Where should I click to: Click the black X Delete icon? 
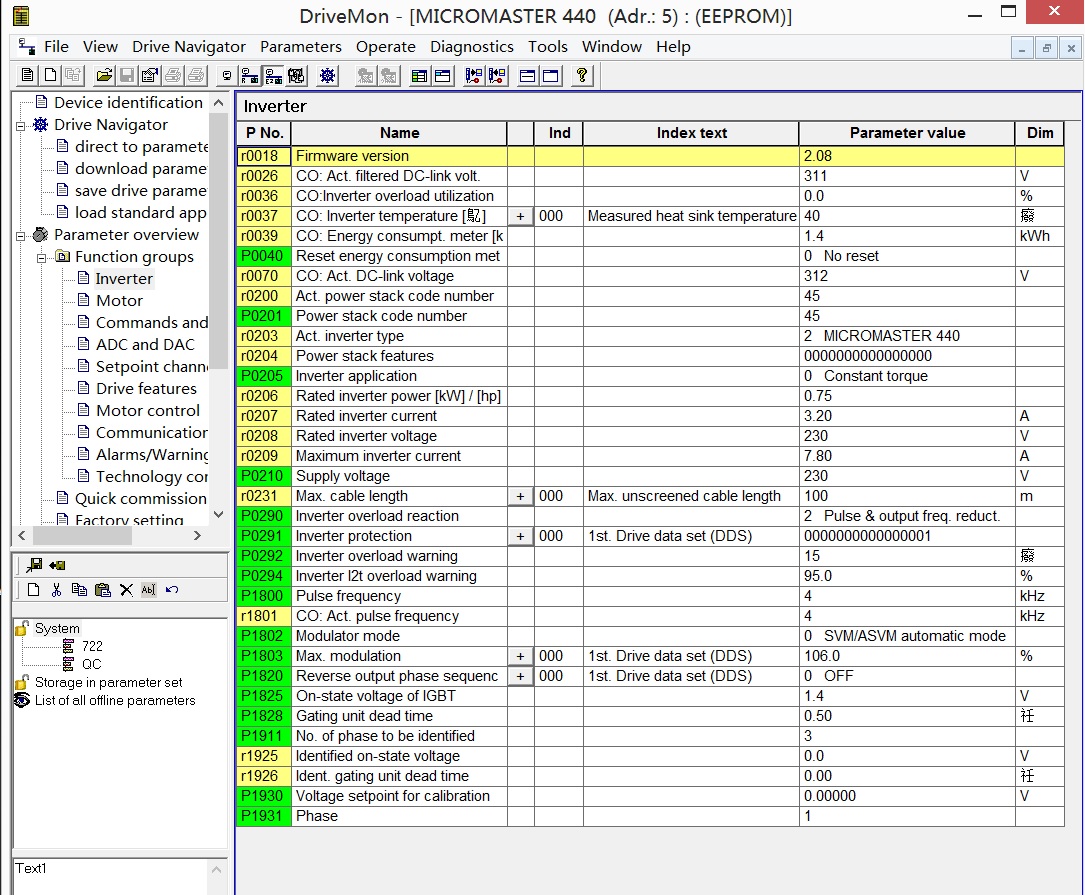[126, 590]
